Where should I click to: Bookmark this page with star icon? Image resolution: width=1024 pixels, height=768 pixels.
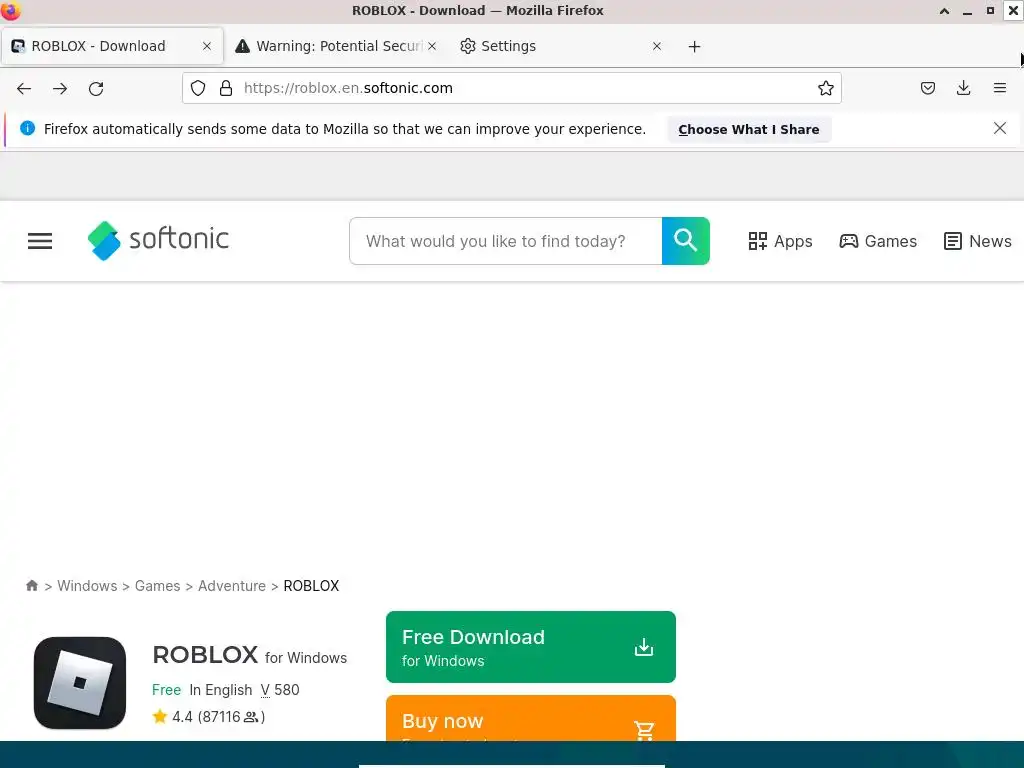(825, 88)
